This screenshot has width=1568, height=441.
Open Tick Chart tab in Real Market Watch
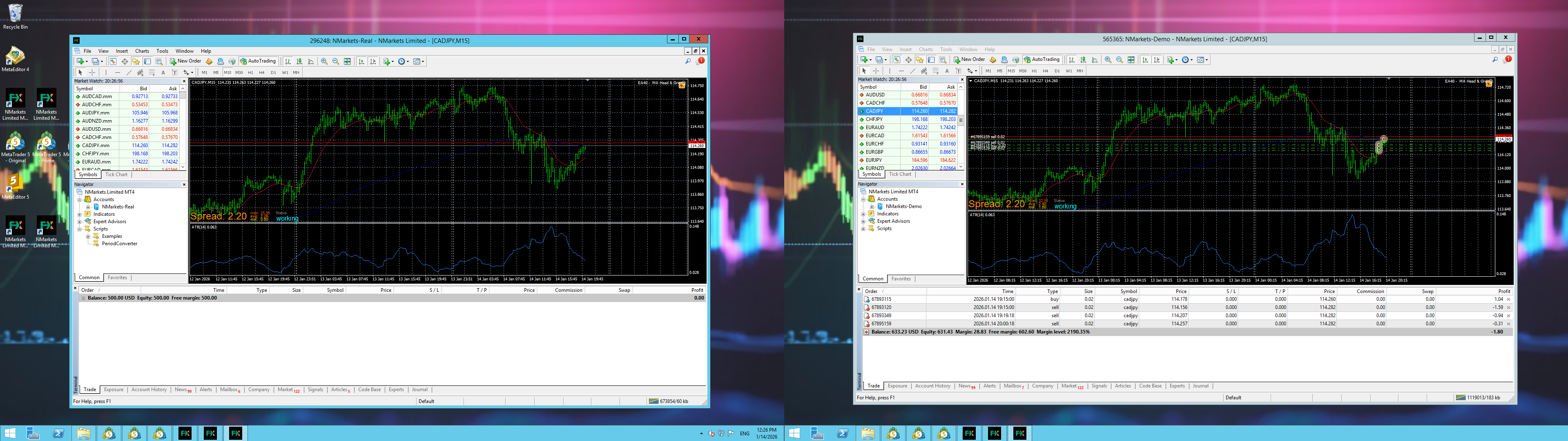tap(116, 174)
